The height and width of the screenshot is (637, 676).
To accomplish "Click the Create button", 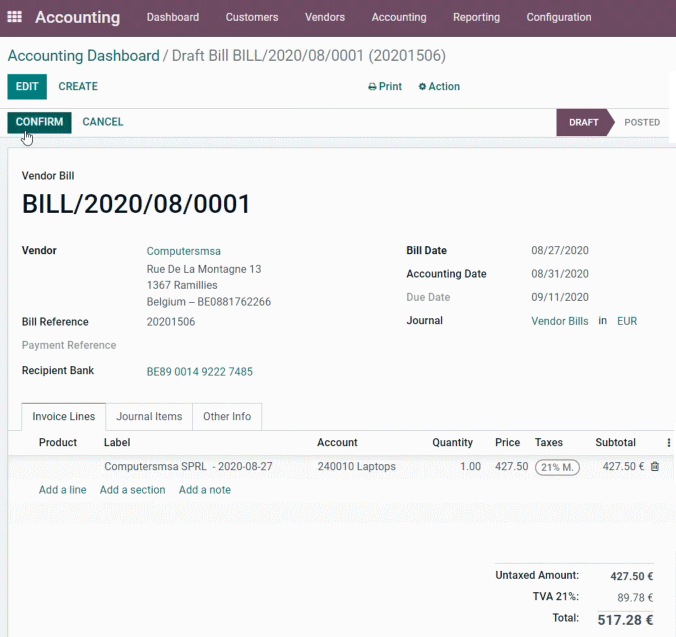I will point(78,87).
